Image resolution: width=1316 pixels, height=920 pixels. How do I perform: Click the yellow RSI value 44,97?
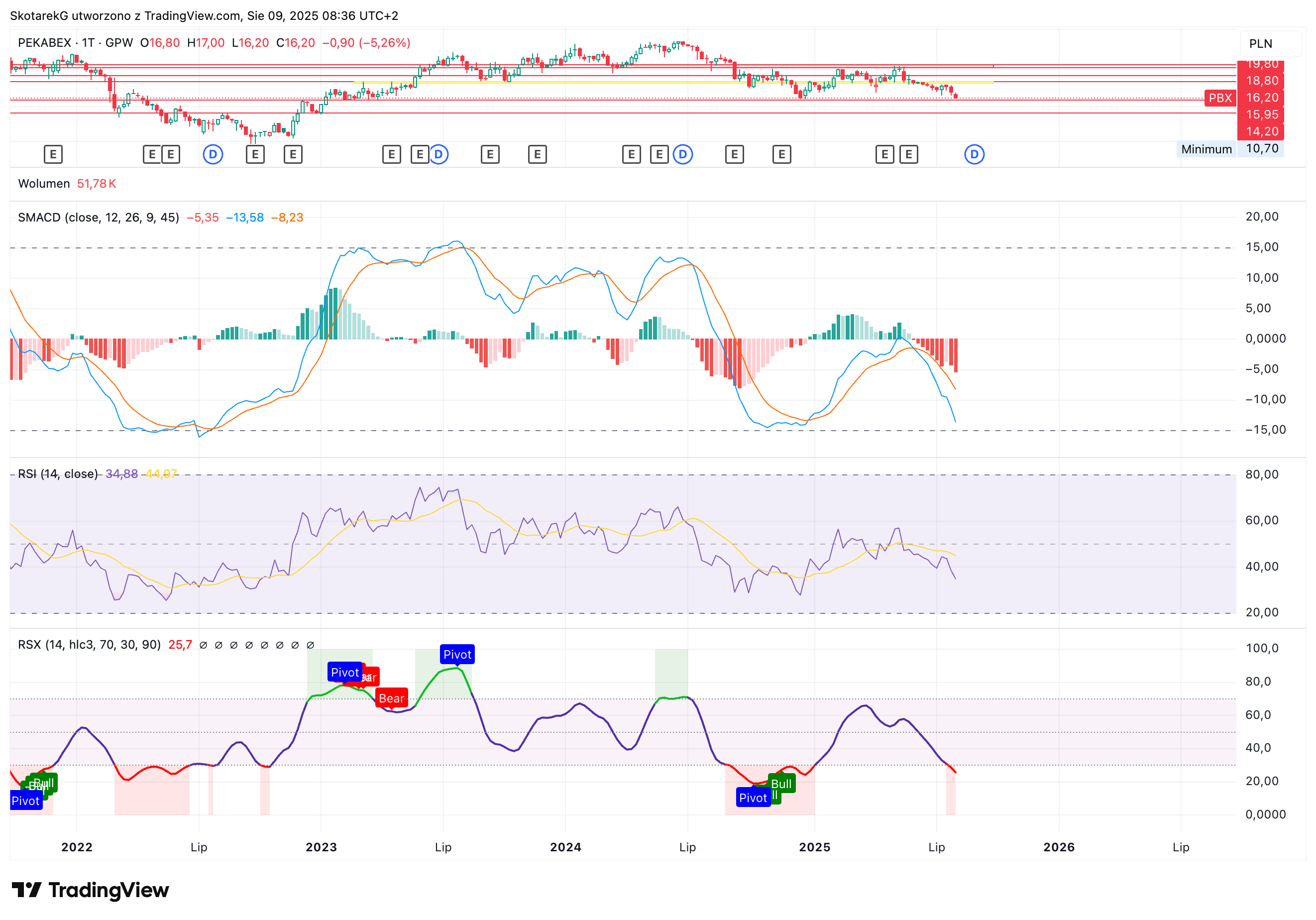161,474
